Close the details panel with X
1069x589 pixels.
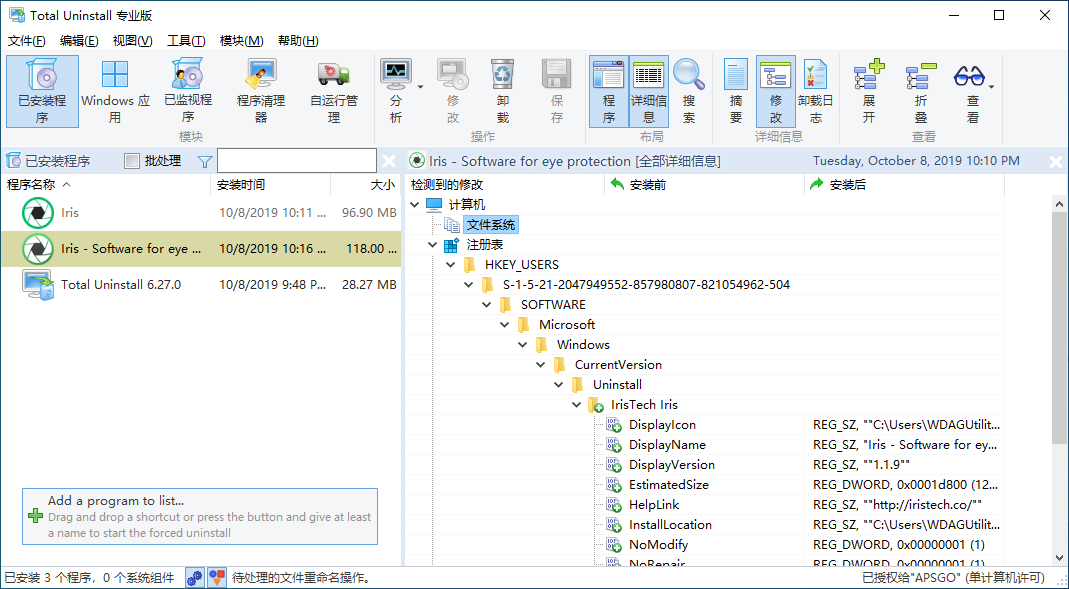tap(1055, 162)
